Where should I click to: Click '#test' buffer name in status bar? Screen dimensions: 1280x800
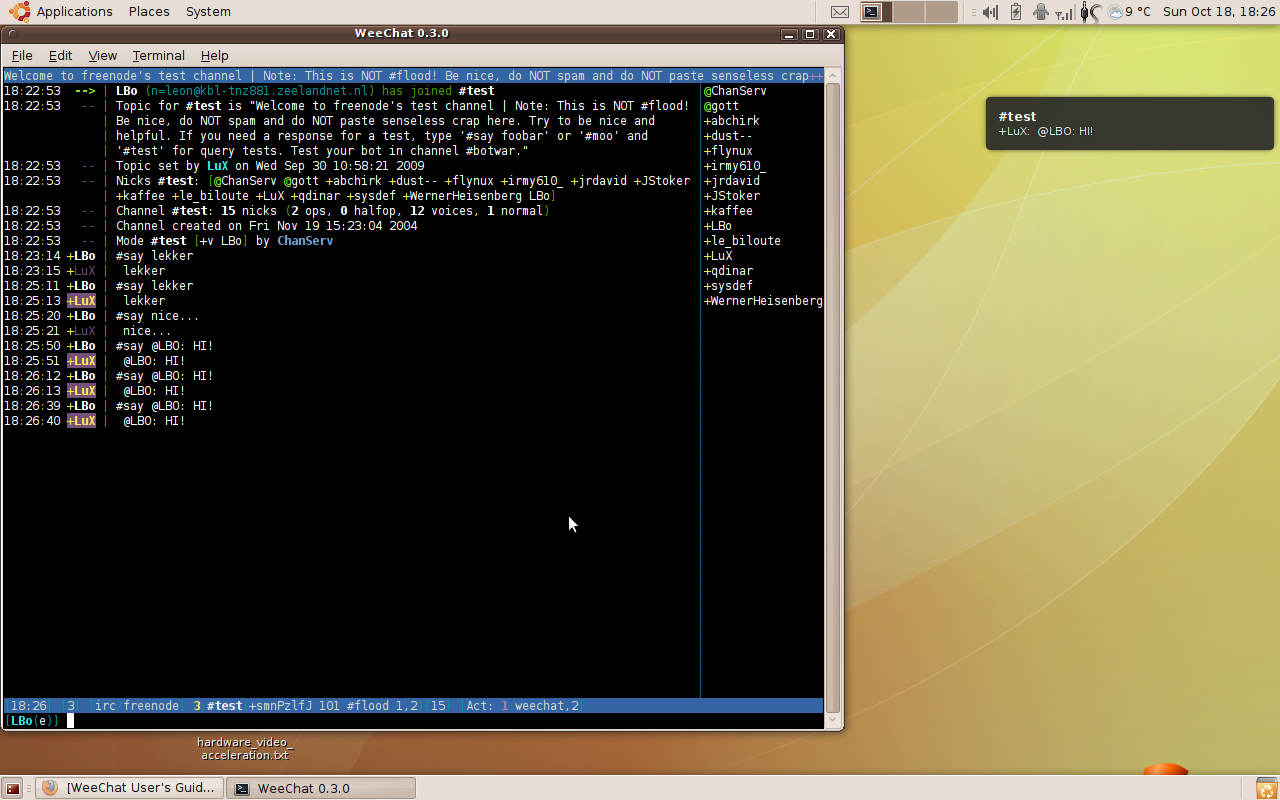pos(225,706)
